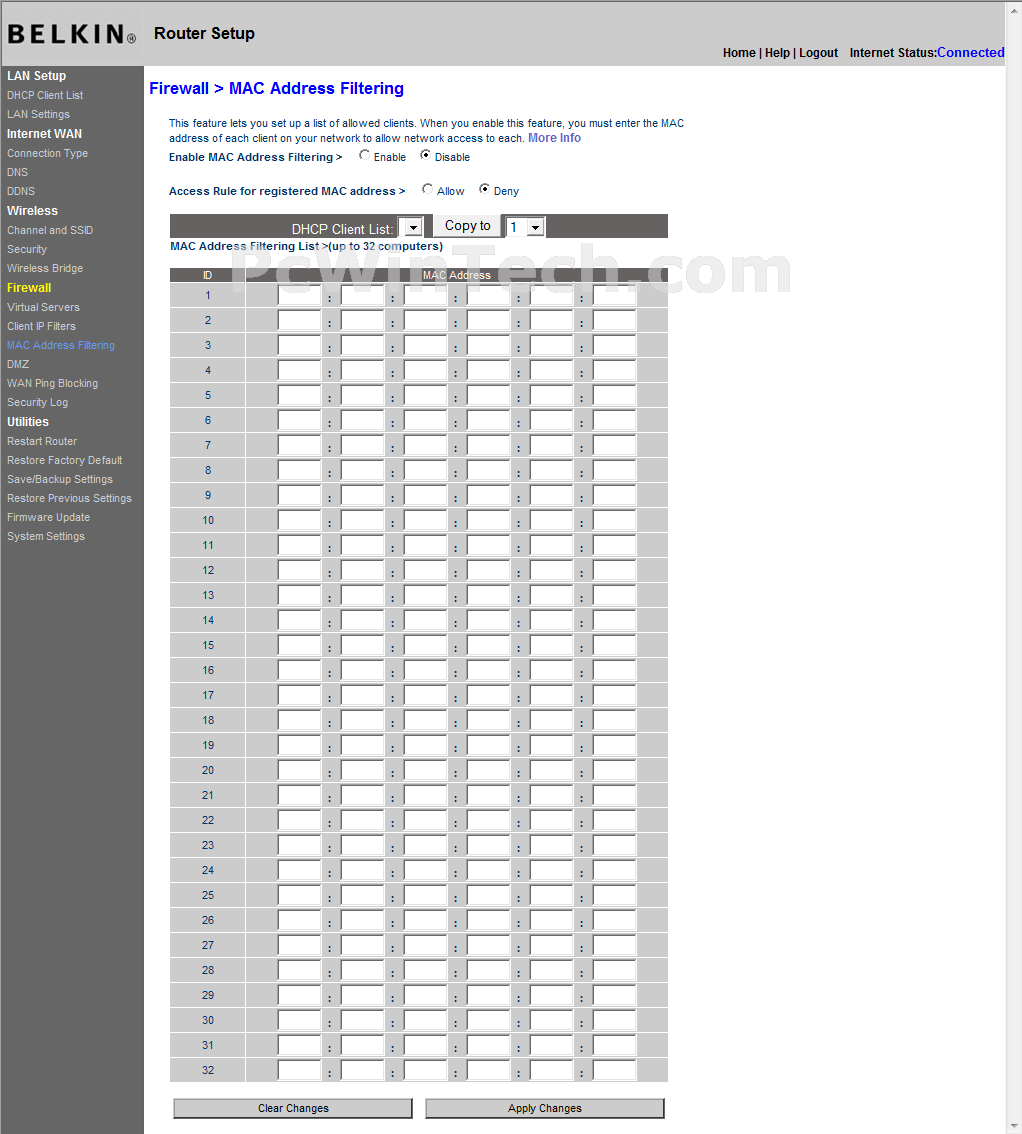This screenshot has height=1134, width=1022.
Task: Click third MAC octet field in row 5
Action: point(425,396)
